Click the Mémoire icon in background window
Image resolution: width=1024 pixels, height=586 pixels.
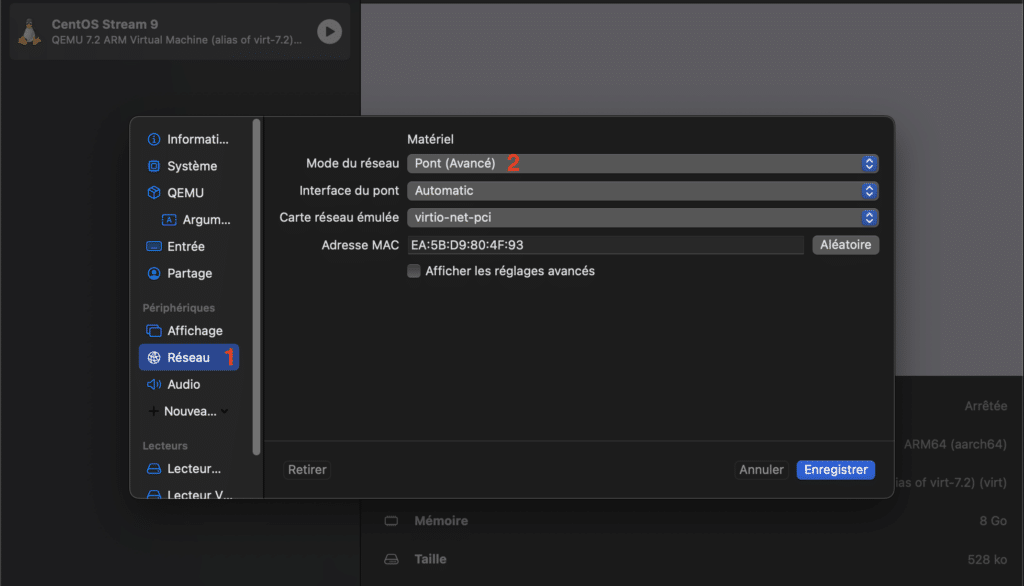[391, 521]
